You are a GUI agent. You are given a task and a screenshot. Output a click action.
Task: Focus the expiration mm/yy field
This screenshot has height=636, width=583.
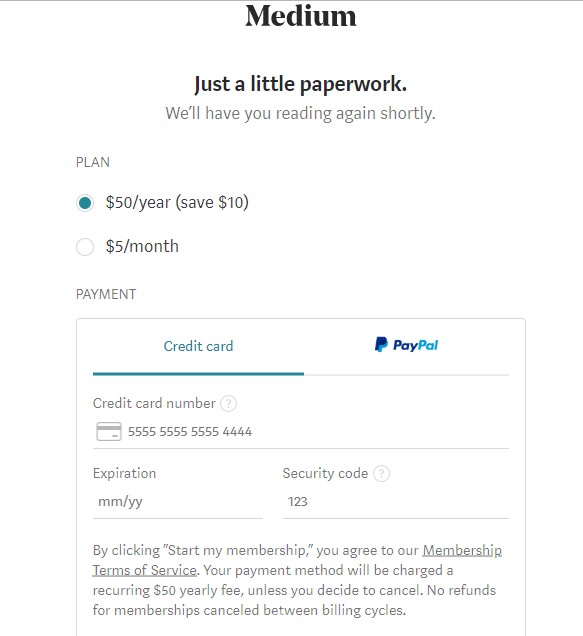(x=178, y=502)
